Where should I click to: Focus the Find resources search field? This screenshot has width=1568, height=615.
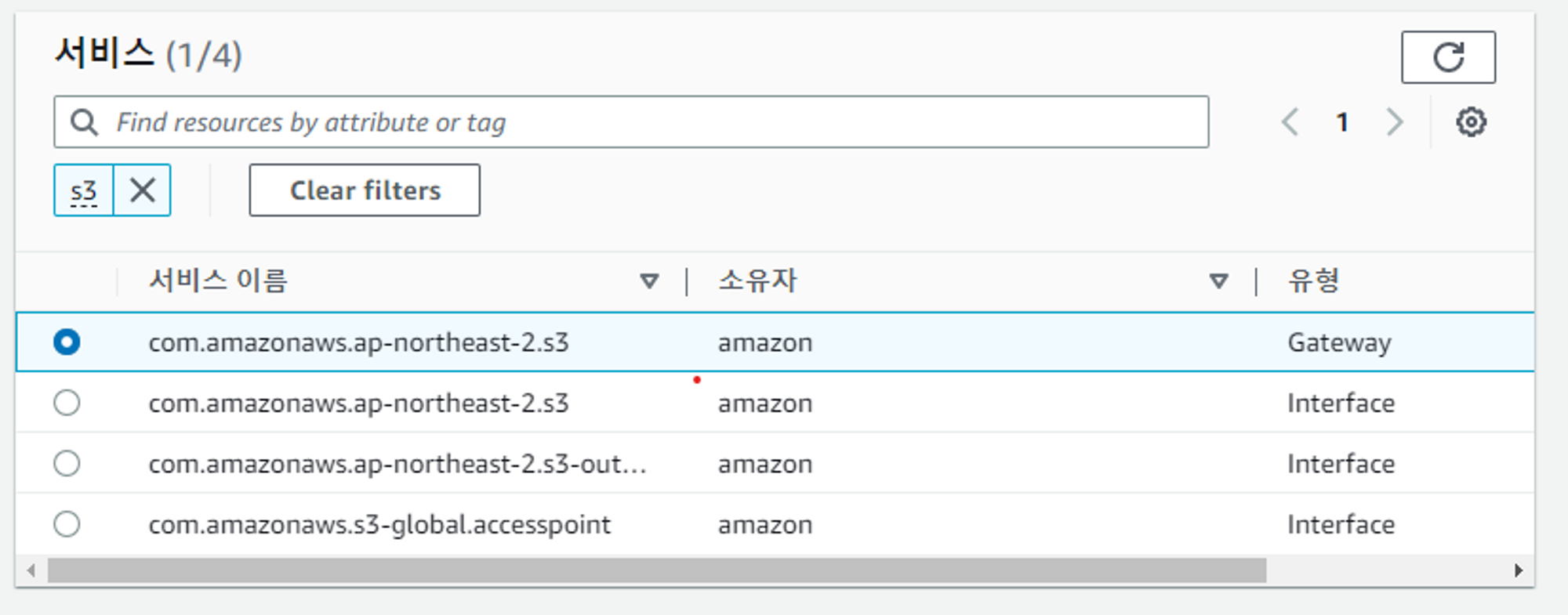coord(631,122)
